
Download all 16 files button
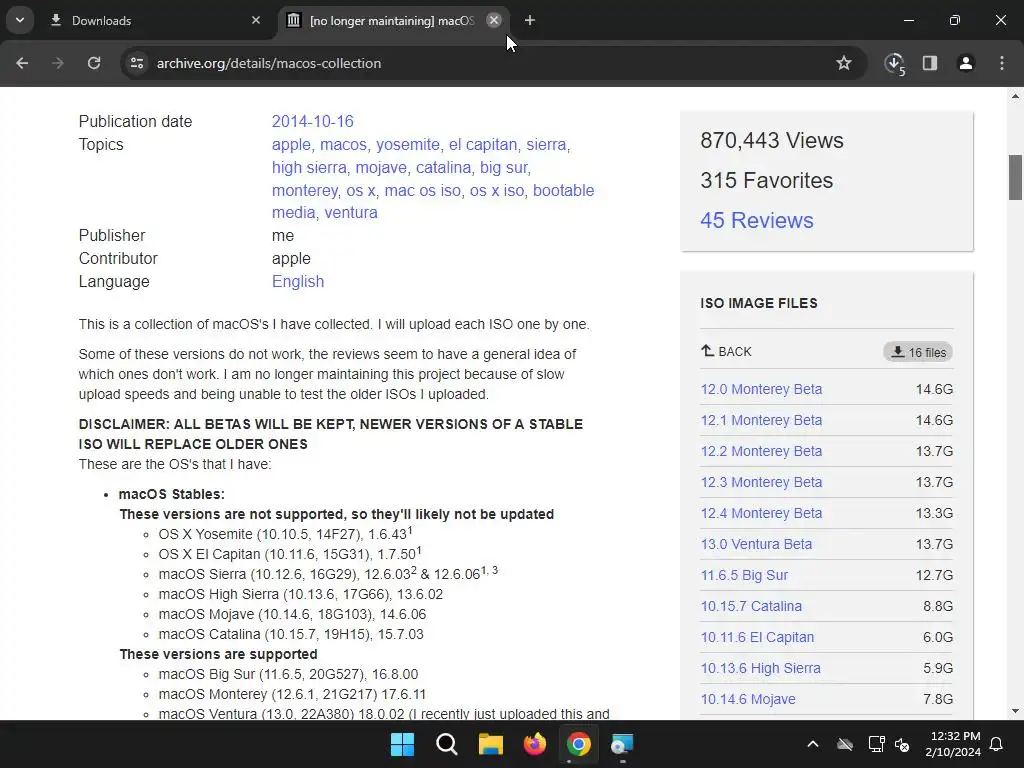918,352
